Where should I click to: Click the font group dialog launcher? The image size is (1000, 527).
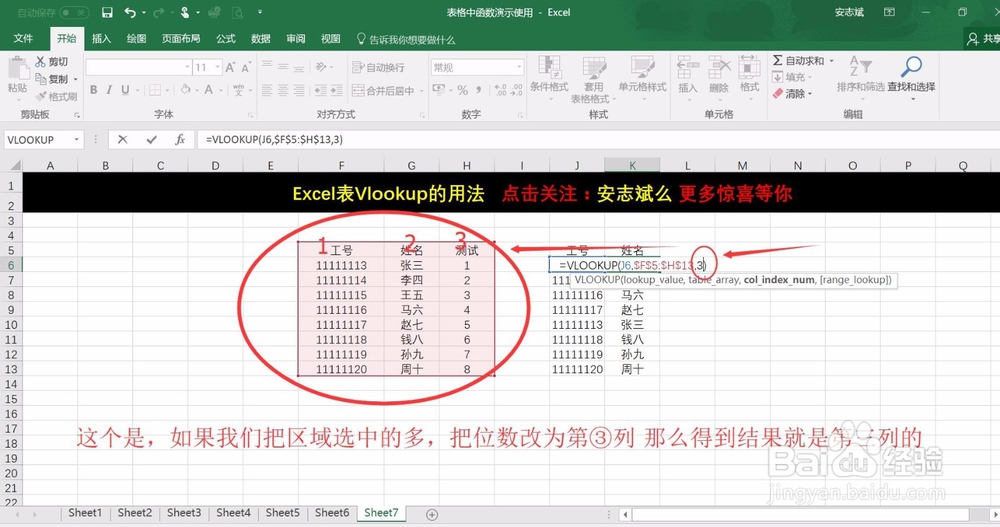251,115
